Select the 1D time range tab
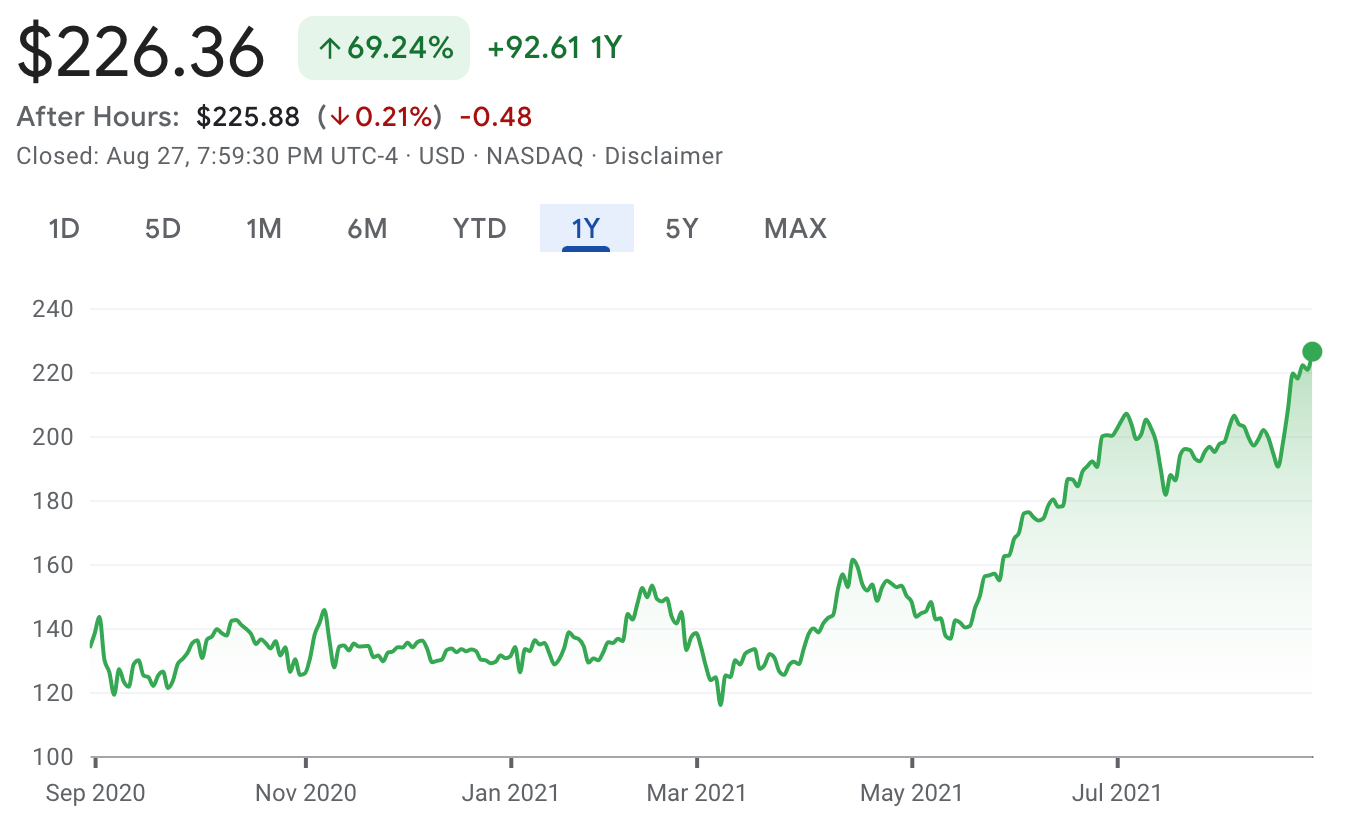The image size is (1352, 840). click(x=64, y=229)
